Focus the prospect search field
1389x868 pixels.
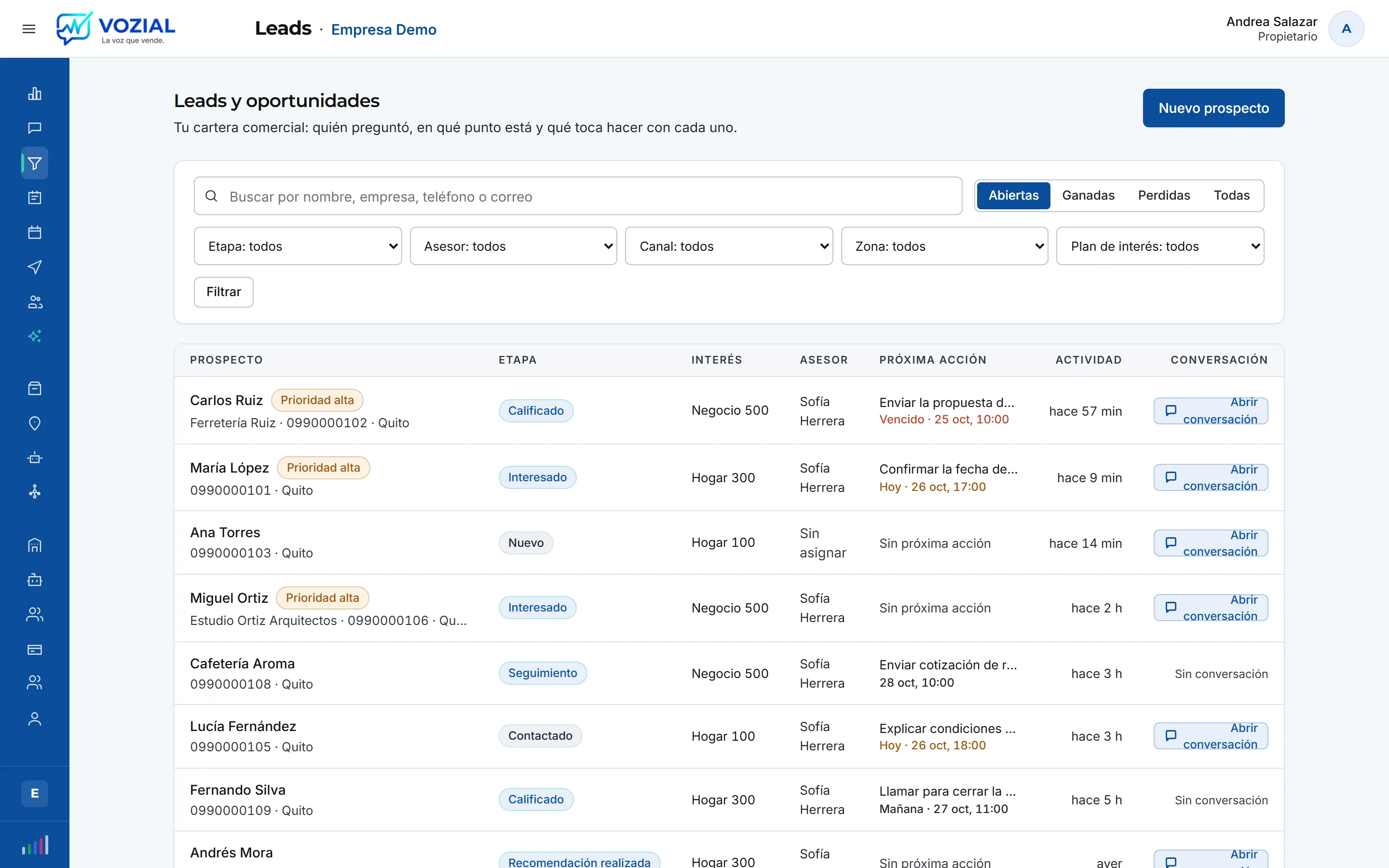[577, 196]
